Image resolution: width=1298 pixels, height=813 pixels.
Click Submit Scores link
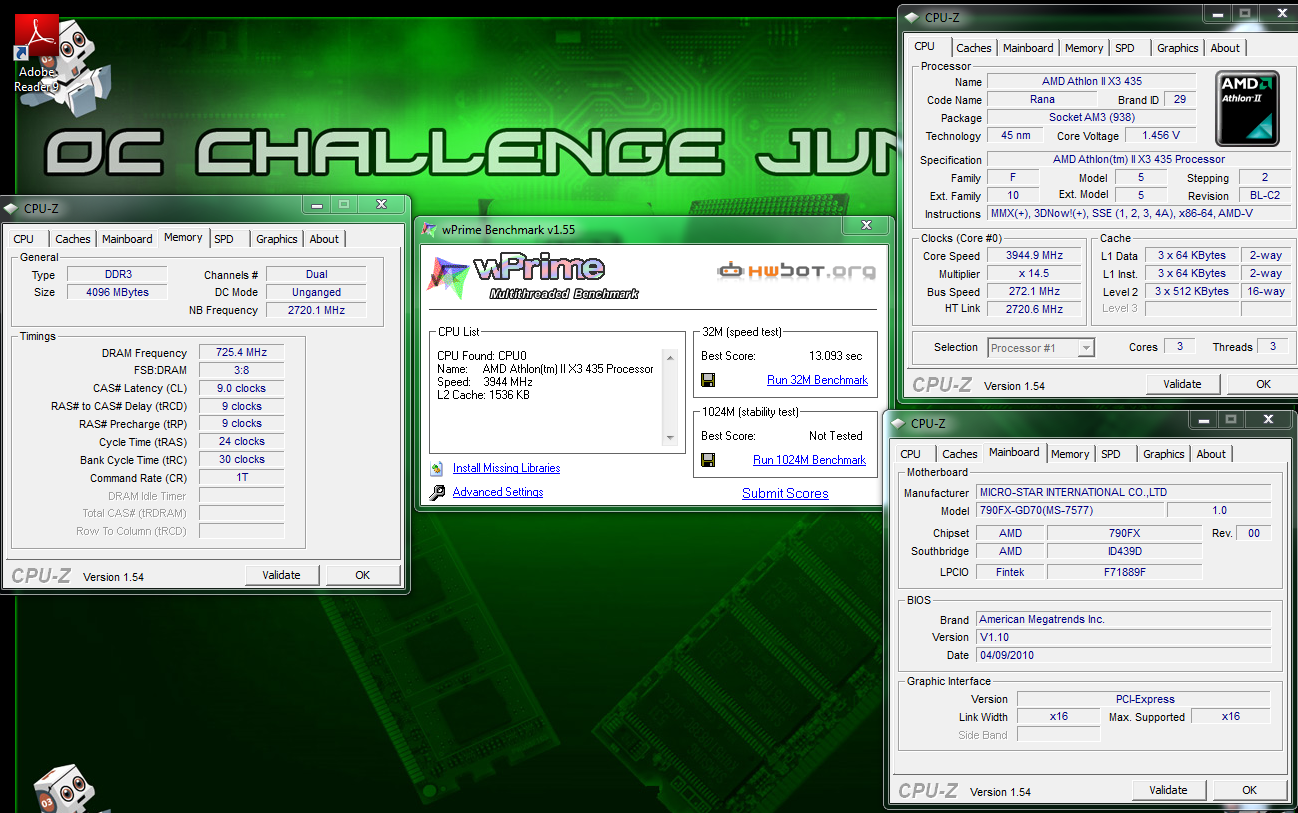[785, 493]
